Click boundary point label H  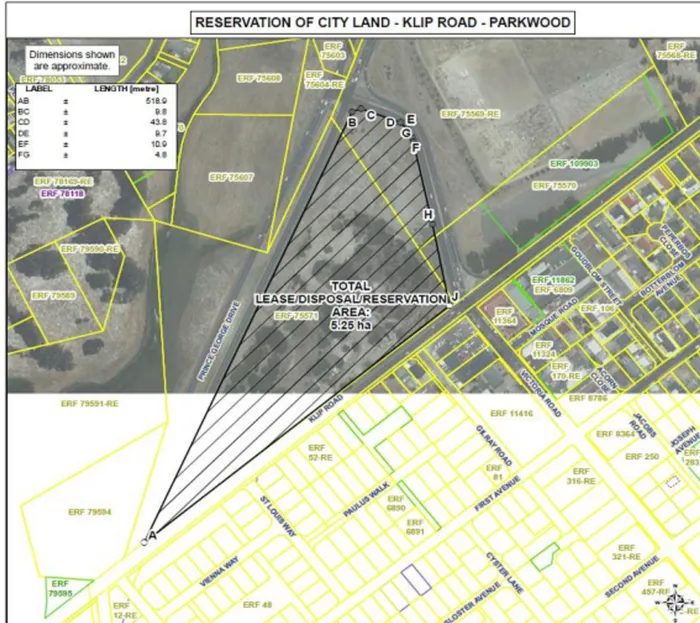click(x=429, y=215)
